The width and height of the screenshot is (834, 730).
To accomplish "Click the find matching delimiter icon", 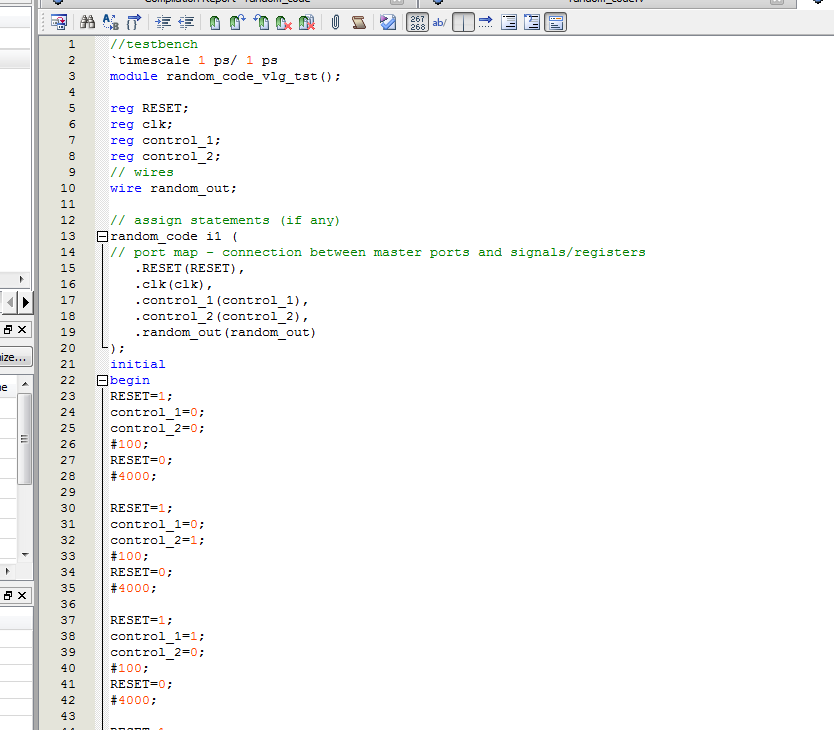I will tap(133, 22).
